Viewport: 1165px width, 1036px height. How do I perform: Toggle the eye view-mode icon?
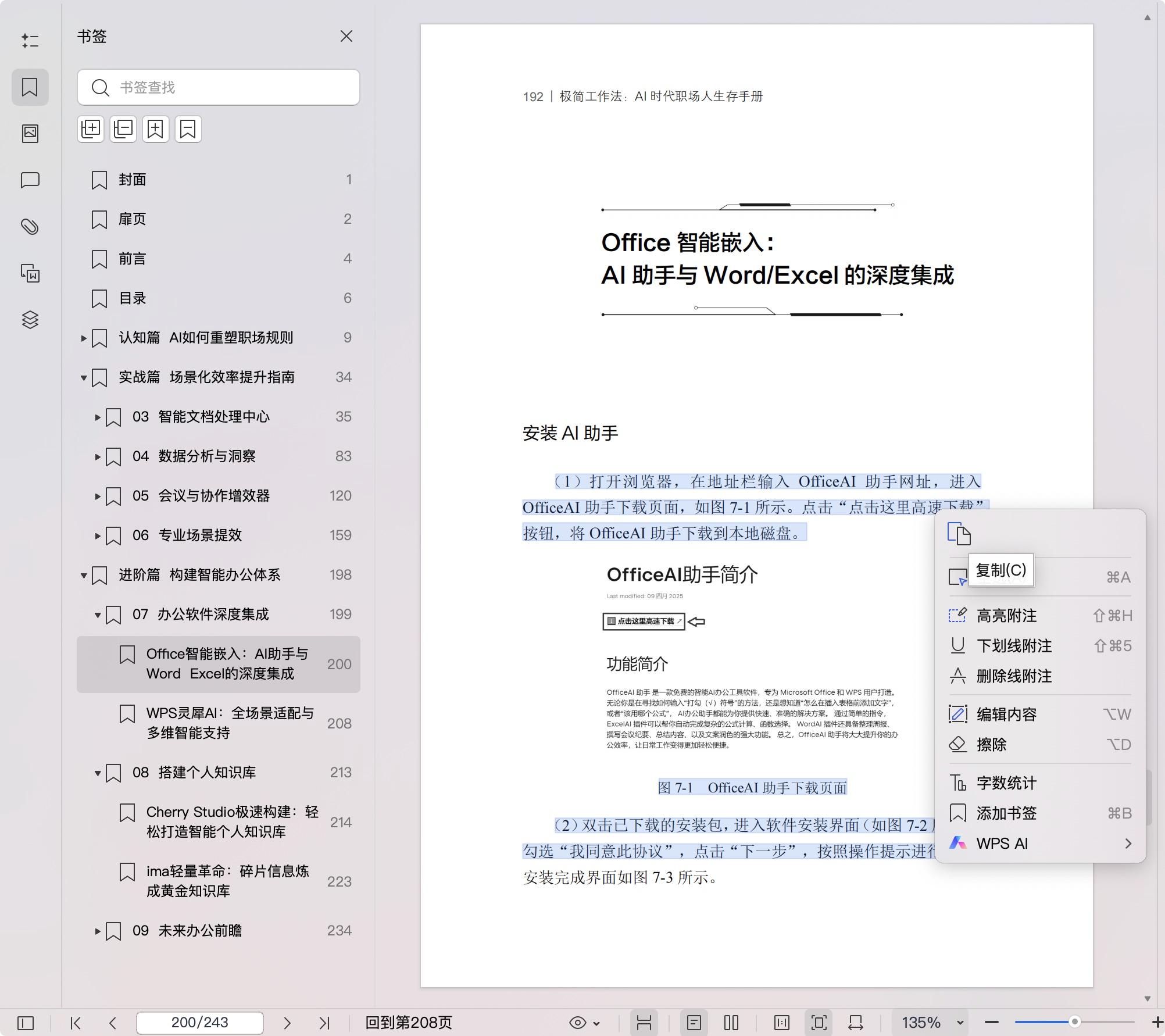577,1023
